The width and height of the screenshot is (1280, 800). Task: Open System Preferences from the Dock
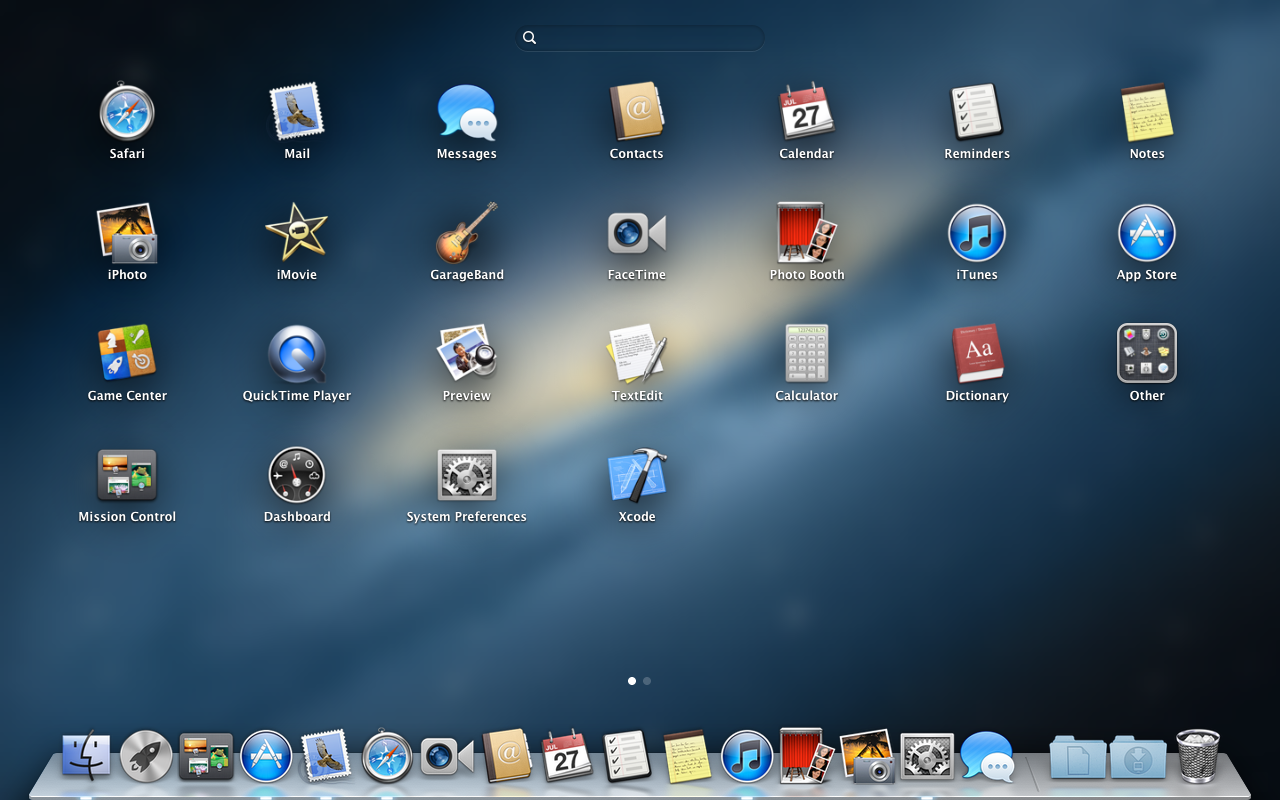(927, 756)
